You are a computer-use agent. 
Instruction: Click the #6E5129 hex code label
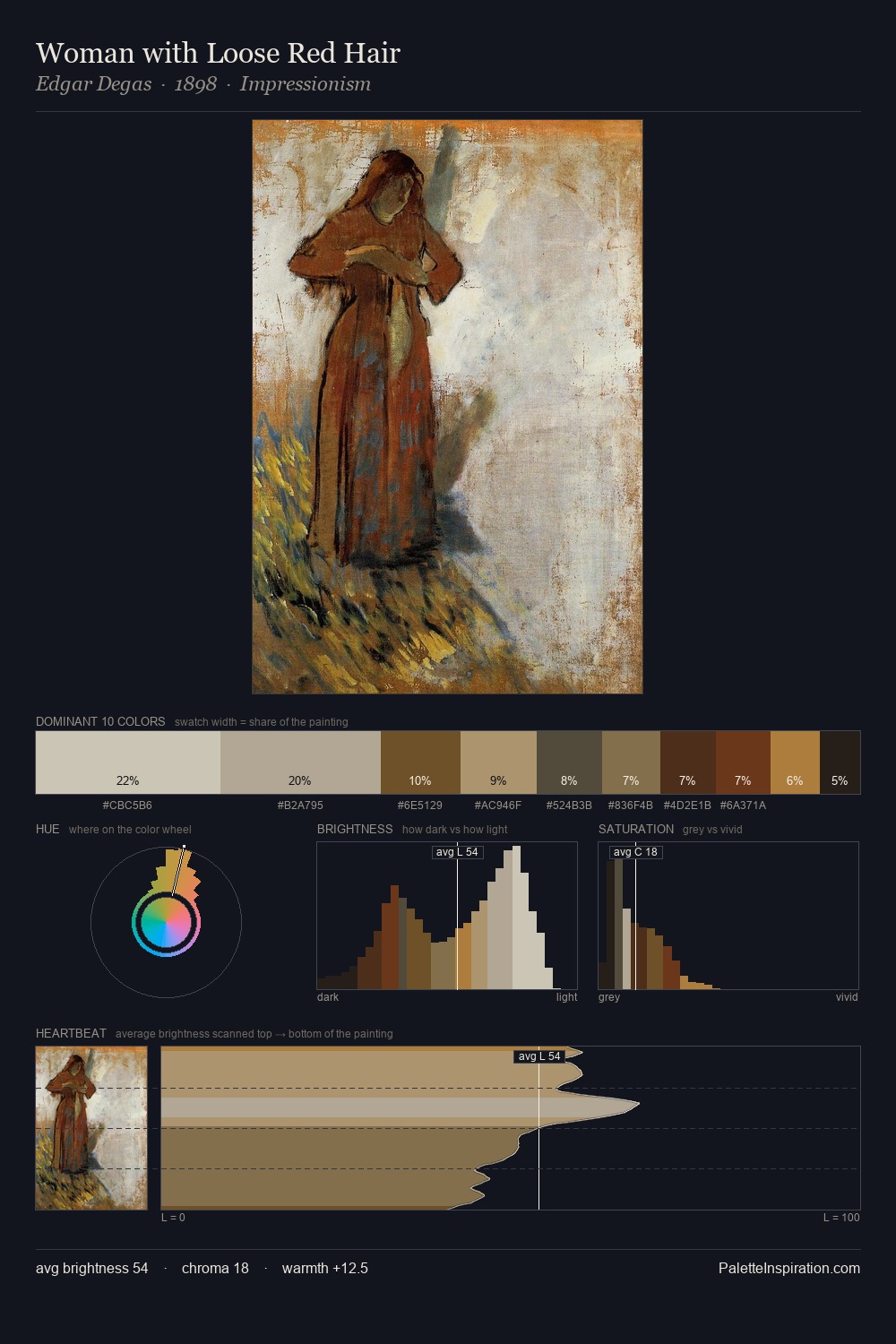click(420, 806)
